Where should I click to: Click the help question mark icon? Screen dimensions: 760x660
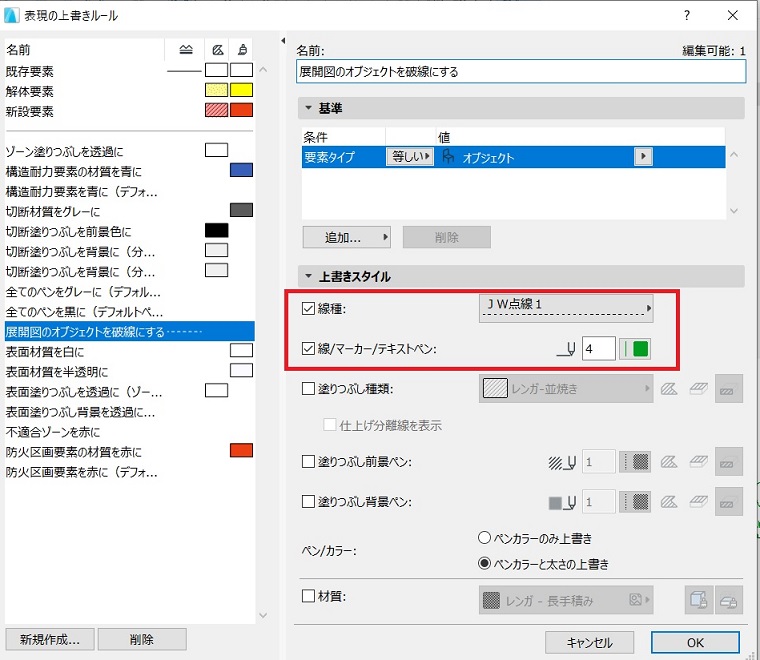tap(687, 15)
